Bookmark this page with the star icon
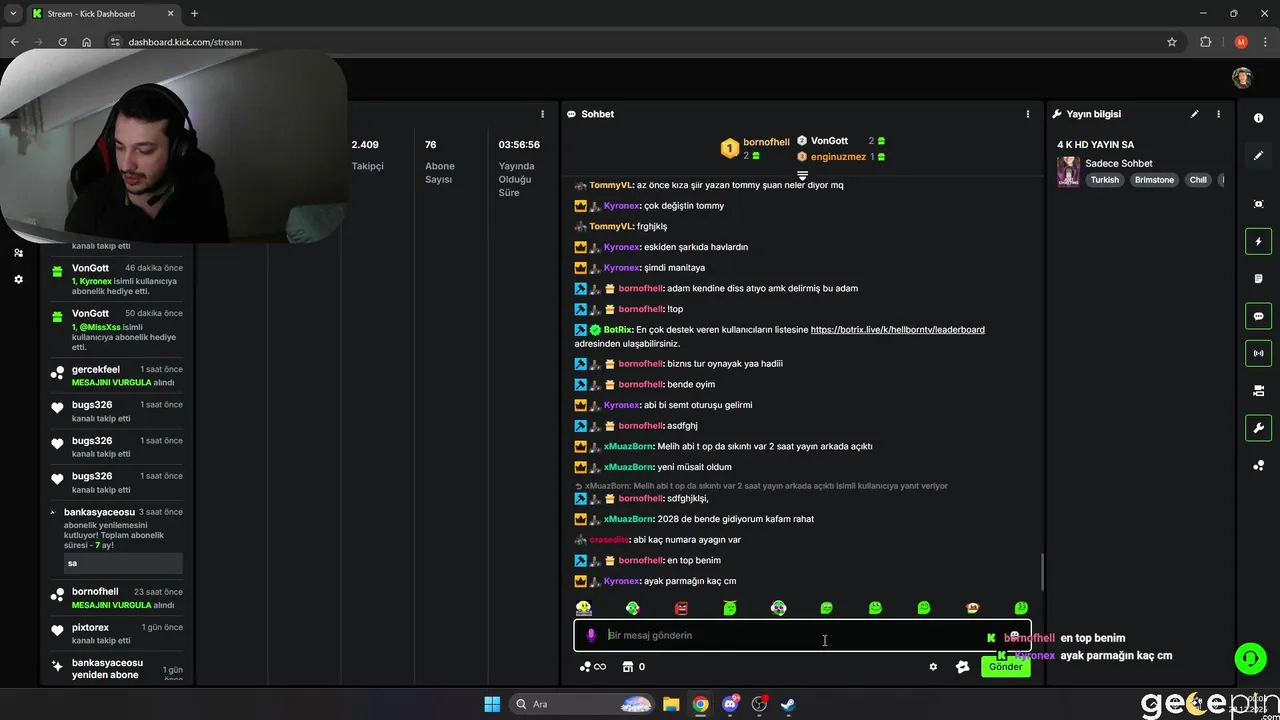Screen dimensions: 1280x720 1172,42
